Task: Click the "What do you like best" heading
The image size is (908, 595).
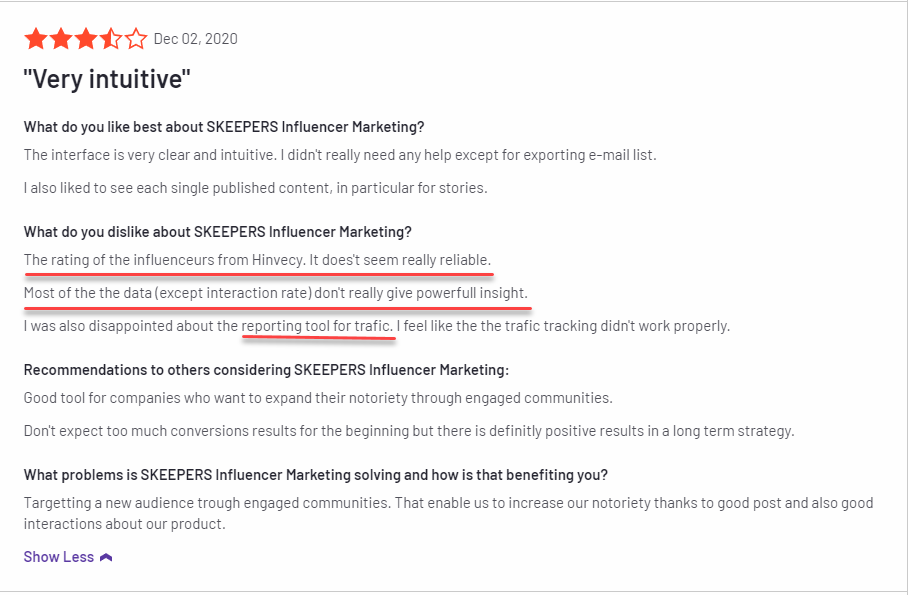Action: [x=224, y=127]
